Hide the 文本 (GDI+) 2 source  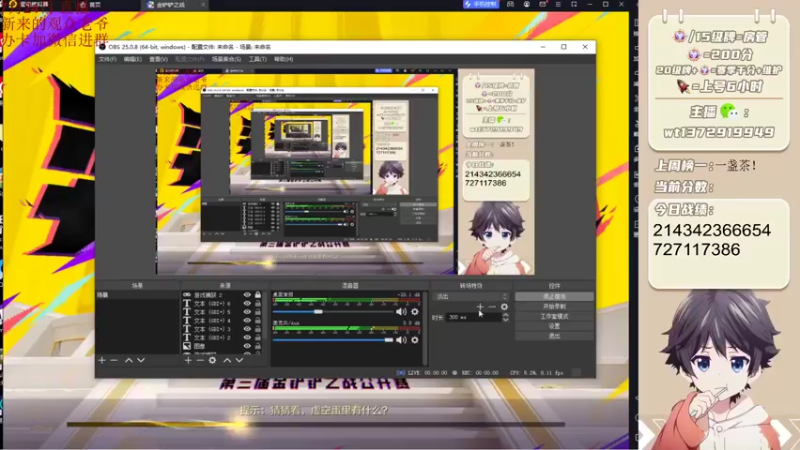pyautogui.click(x=247, y=337)
